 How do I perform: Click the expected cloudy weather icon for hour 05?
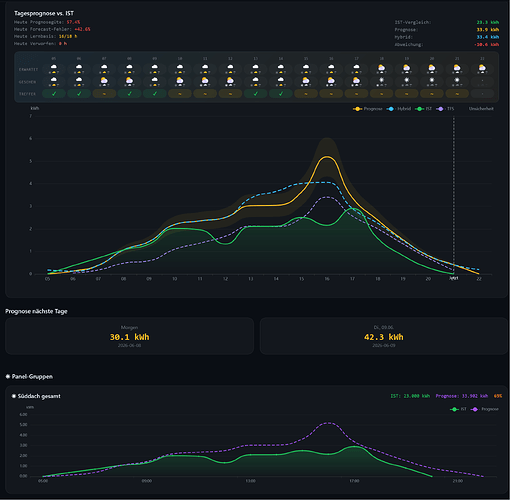(x=54, y=69)
